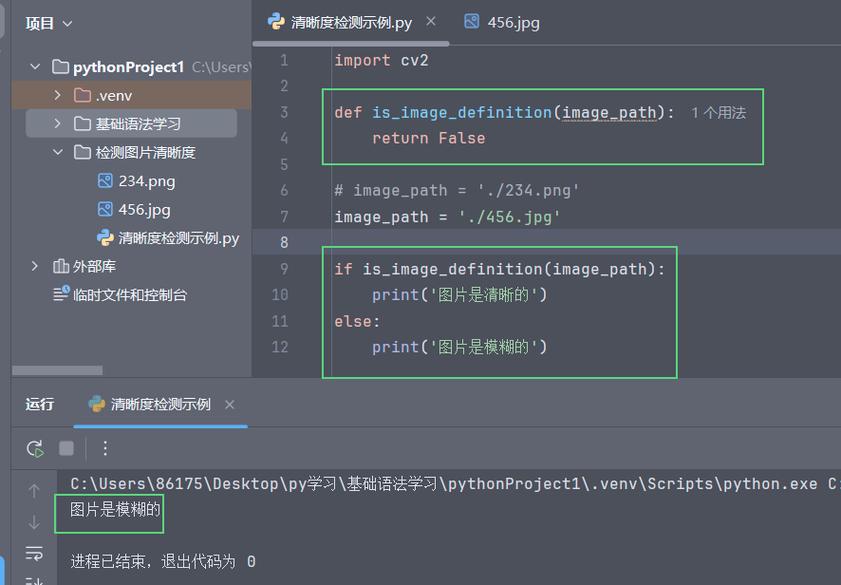The height and width of the screenshot is (585, 841).
Task: Click the Python icon of 清晰度检测示例.py in tree
Action: click(105, 238)
